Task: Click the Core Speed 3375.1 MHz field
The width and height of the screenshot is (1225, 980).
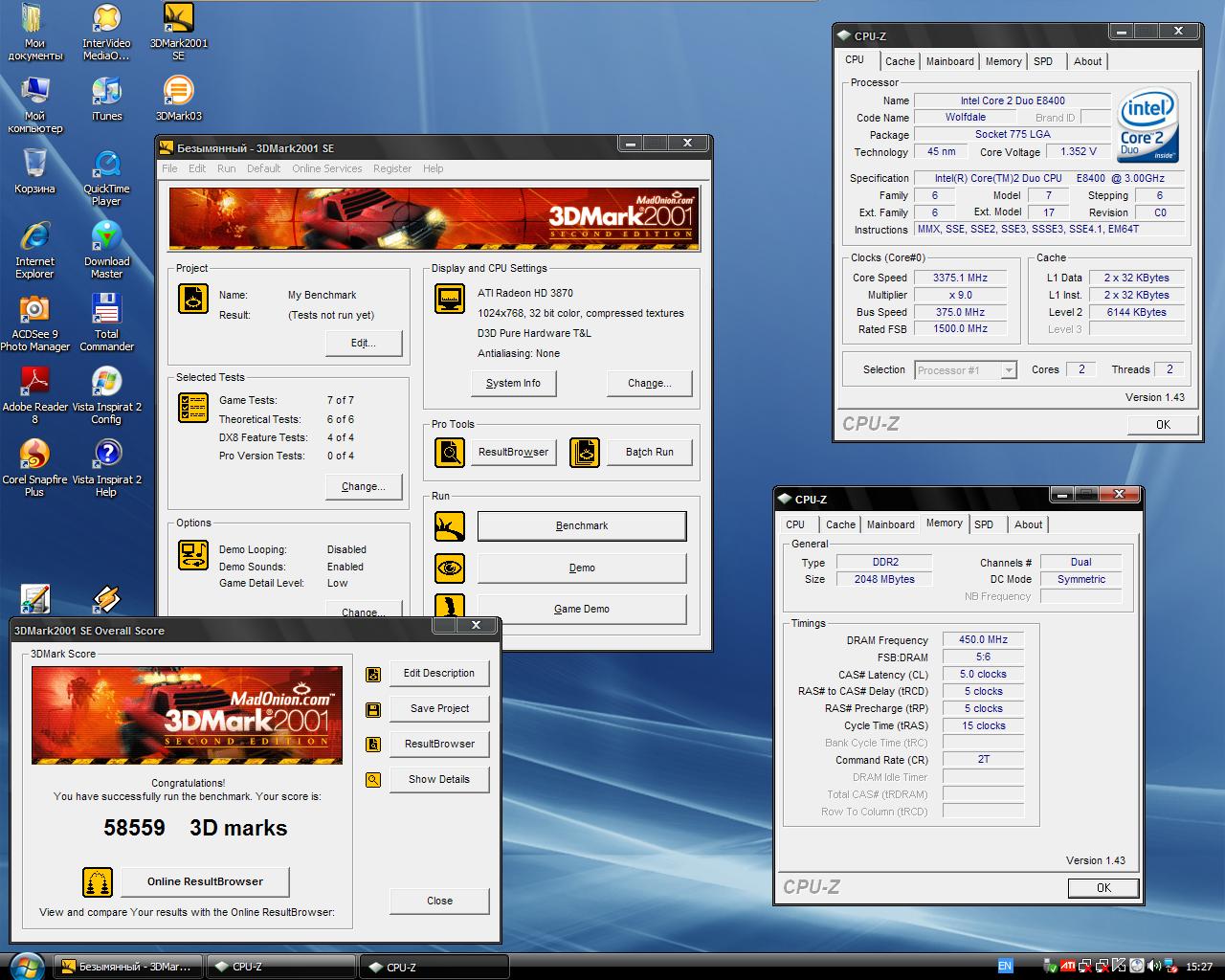Action: coord(960,278)
